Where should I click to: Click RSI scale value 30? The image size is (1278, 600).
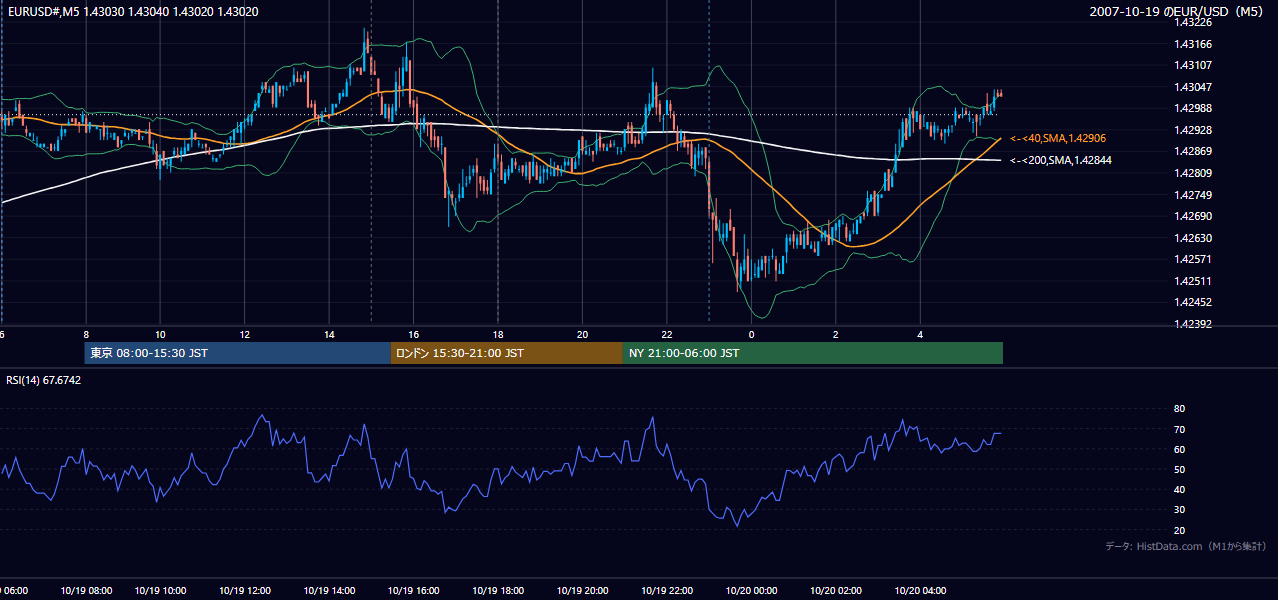coord(1179,510)
